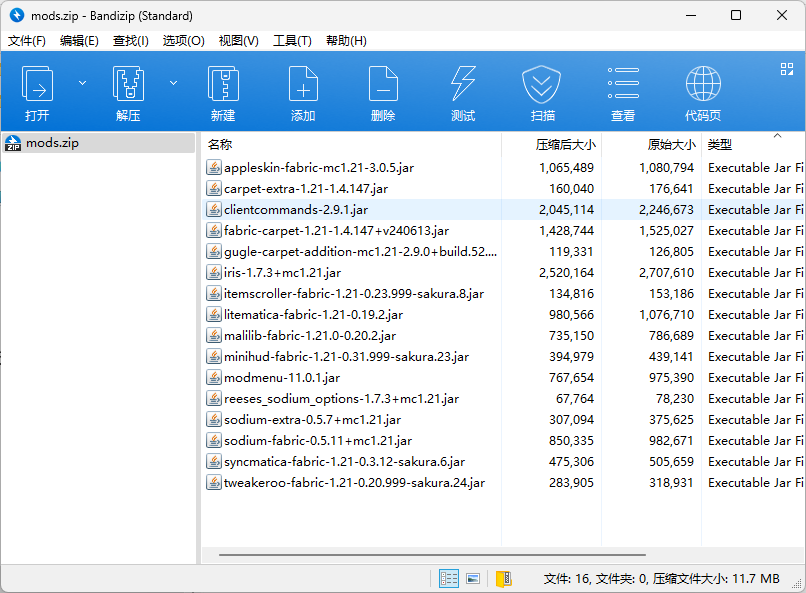Screen dimensions: 806x593
Task: Open the 查找(I) menu
Action: click(x=131, y=41)
